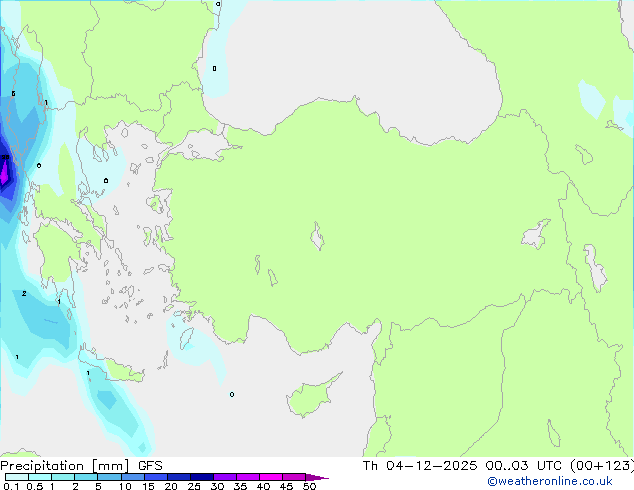
Task: Click the legend label '30'
Action: 217,486
